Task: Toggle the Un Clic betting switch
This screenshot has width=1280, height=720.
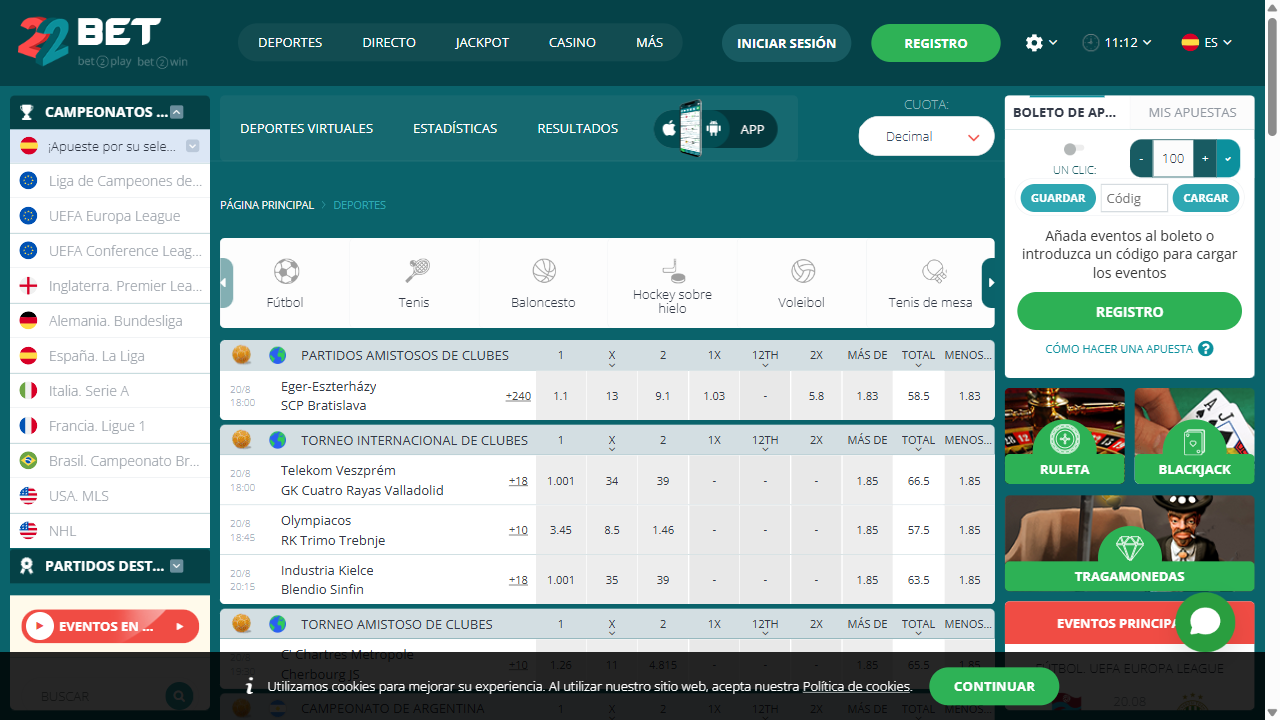Action: (x=1074, y=149)
